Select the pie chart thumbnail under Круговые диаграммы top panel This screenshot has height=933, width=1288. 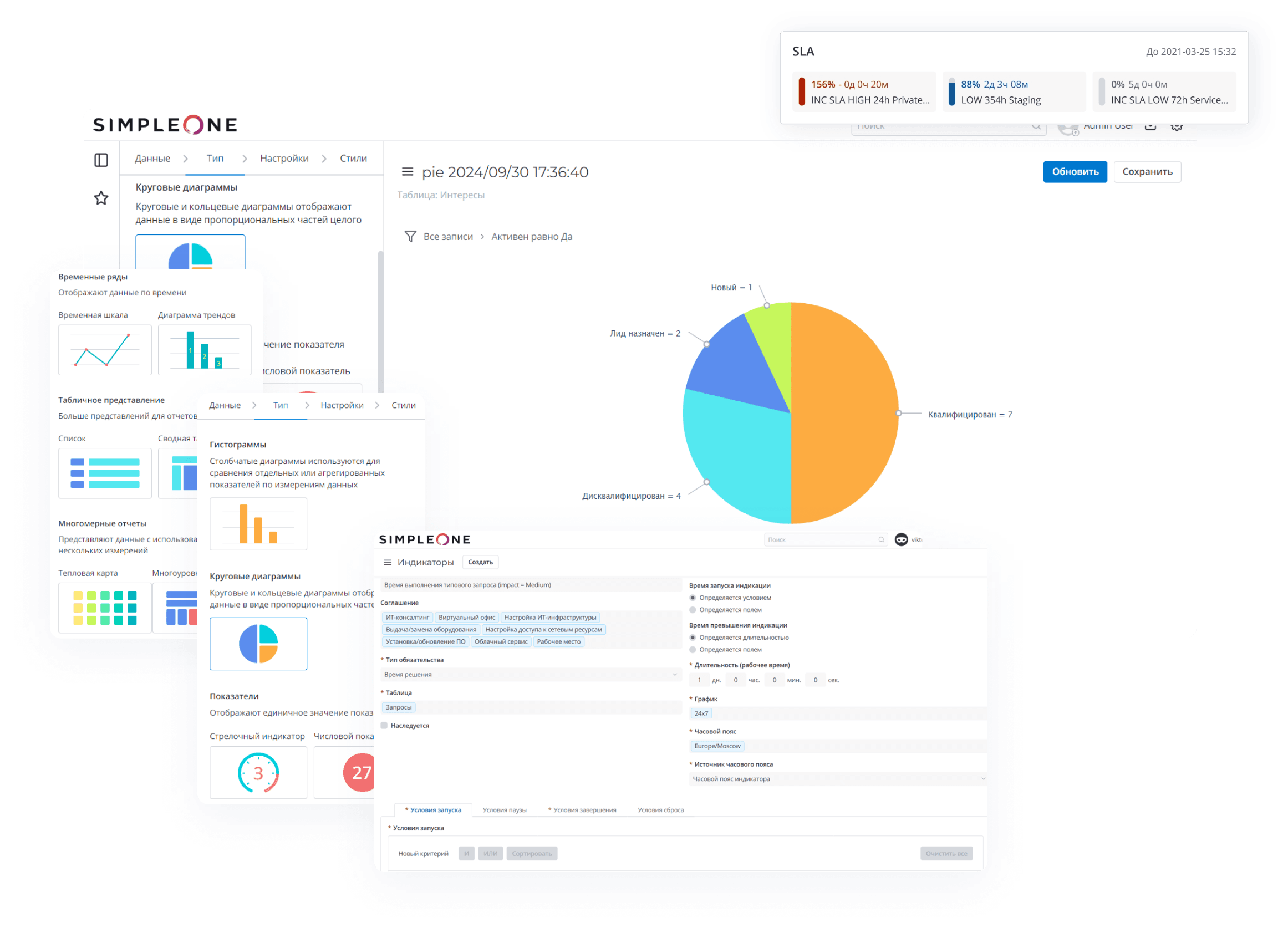190,253
